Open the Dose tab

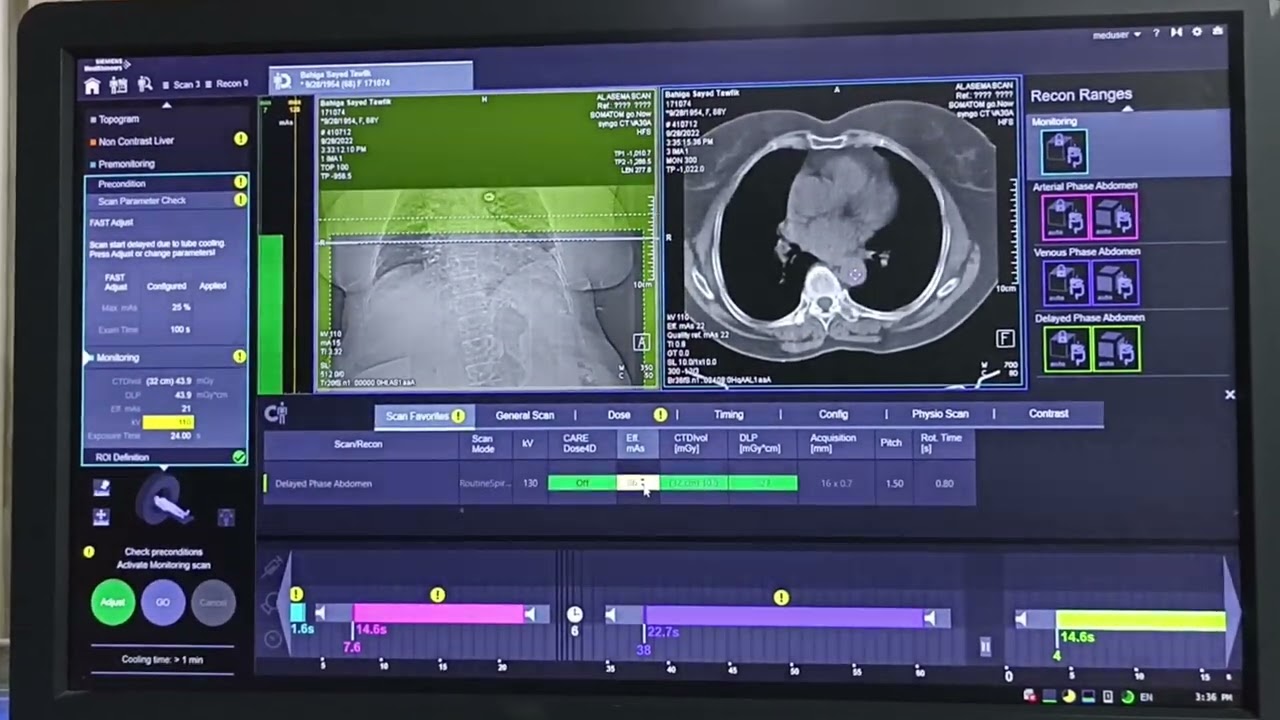[x=619, y=414]
